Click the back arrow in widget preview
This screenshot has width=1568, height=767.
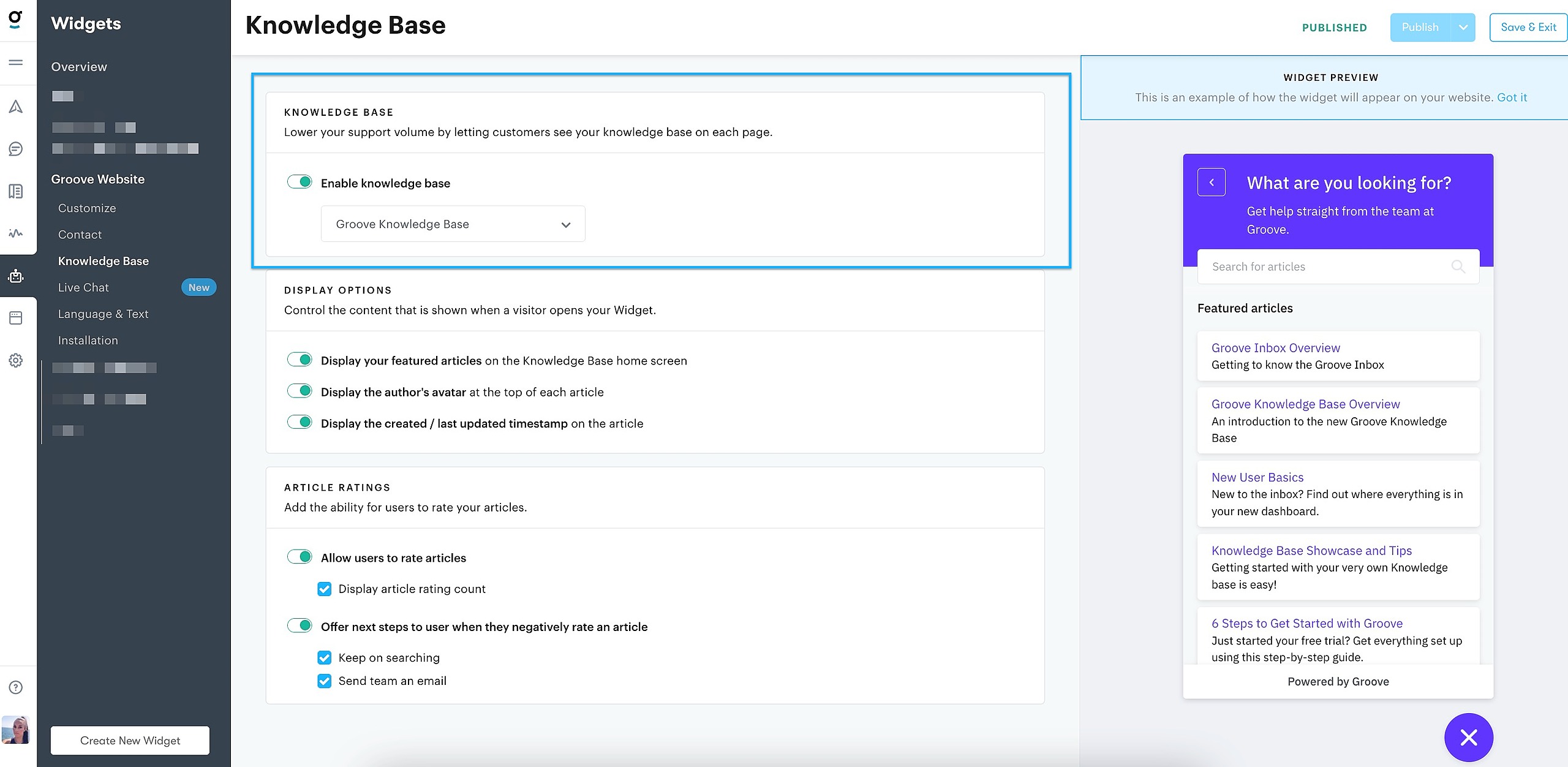[x=1211, y=183]
